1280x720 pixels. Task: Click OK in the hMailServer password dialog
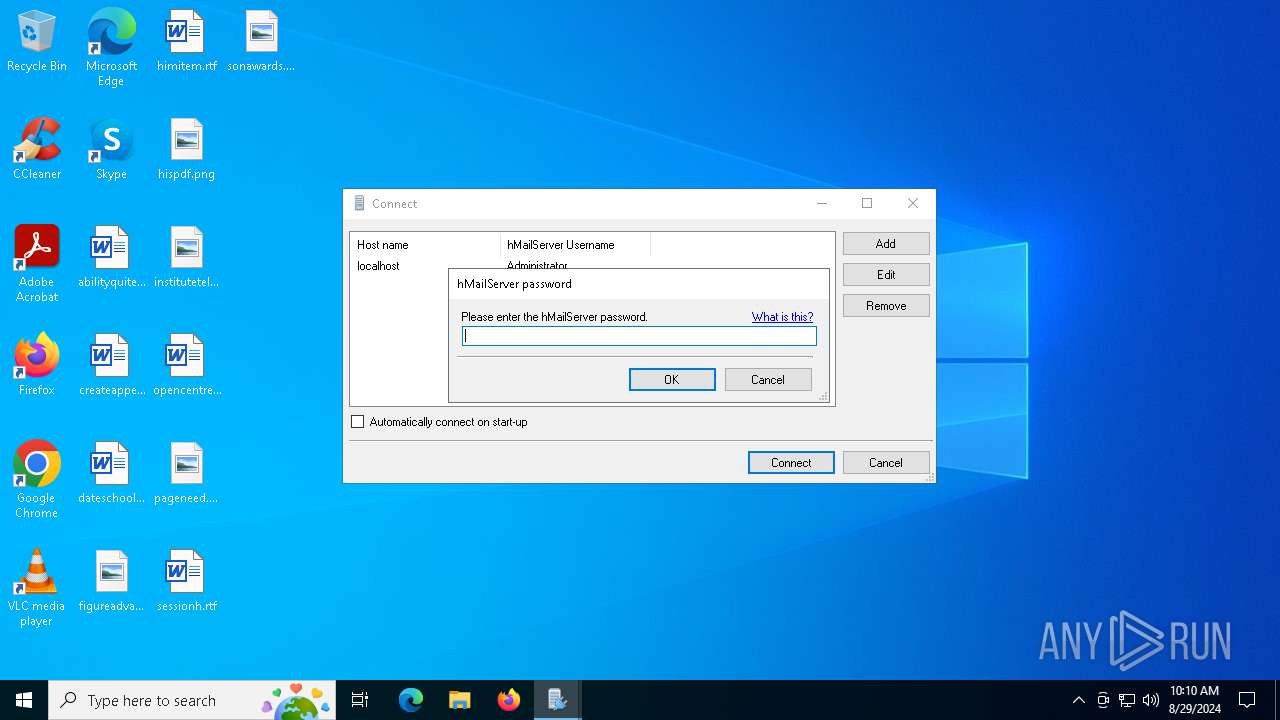[x=672, y=380]
